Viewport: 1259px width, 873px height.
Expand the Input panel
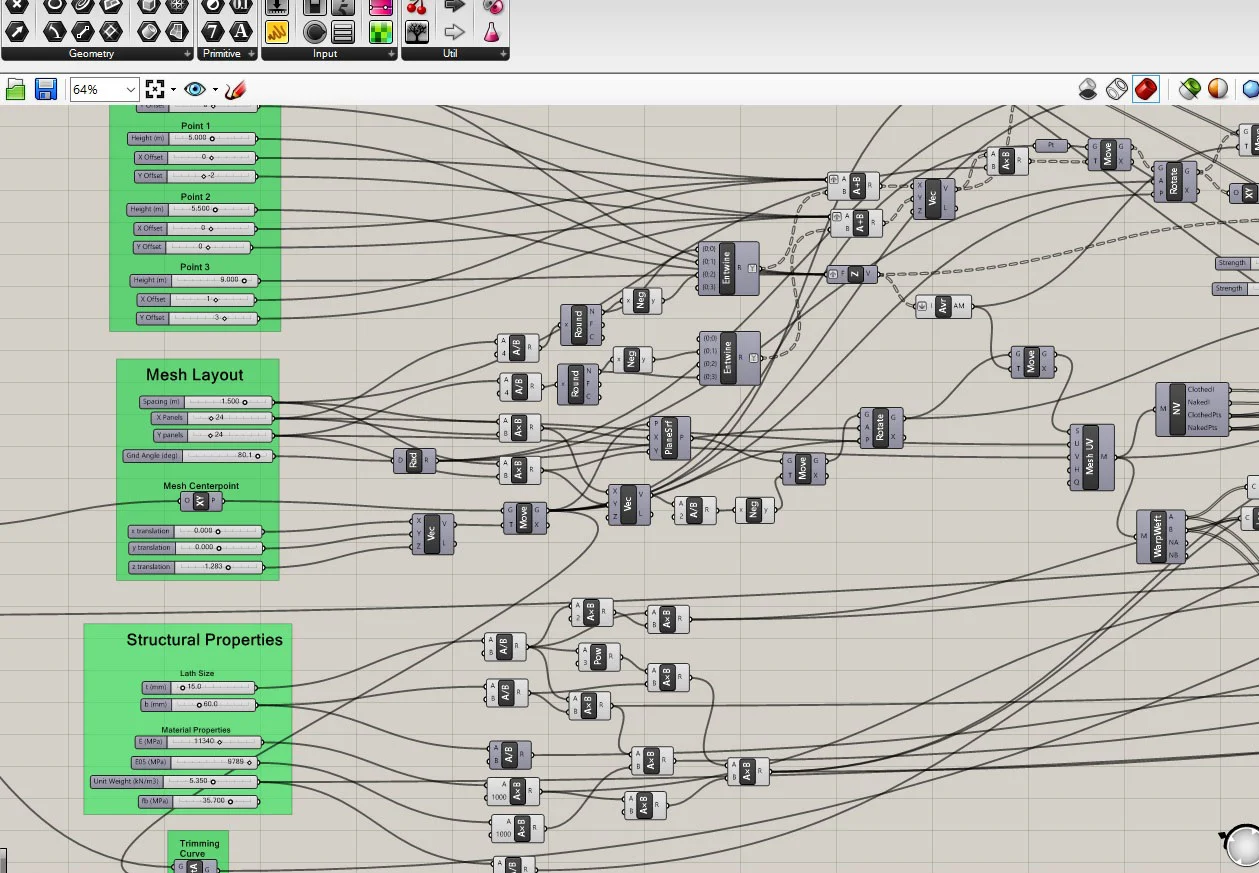pyautogui.click(x=391, y=53)
